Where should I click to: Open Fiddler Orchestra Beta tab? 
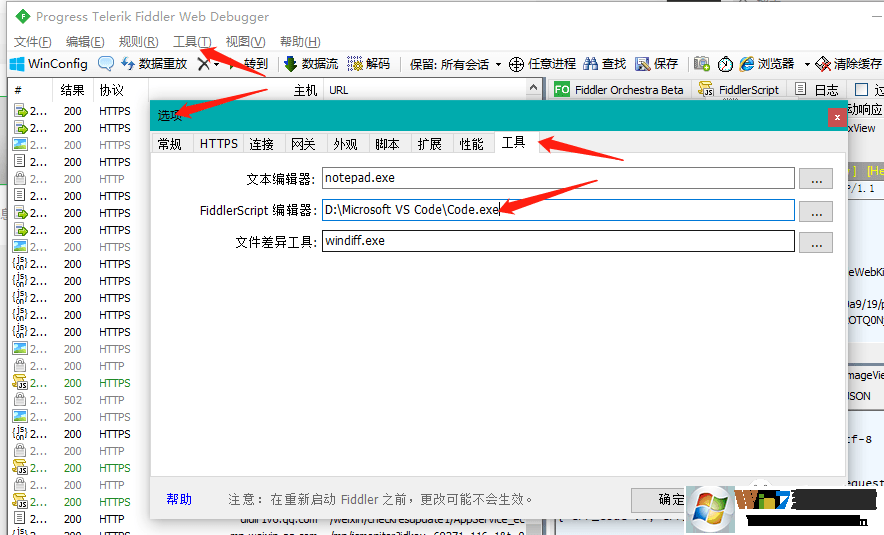click(x=620, y=90)
